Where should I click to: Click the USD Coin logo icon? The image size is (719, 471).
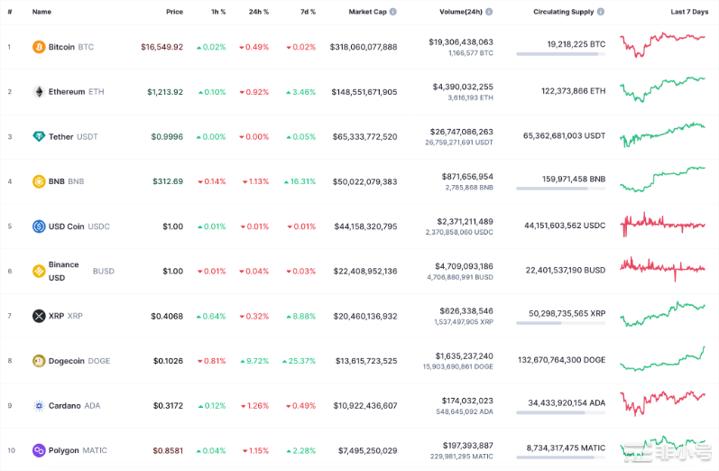tap(39, 227)
